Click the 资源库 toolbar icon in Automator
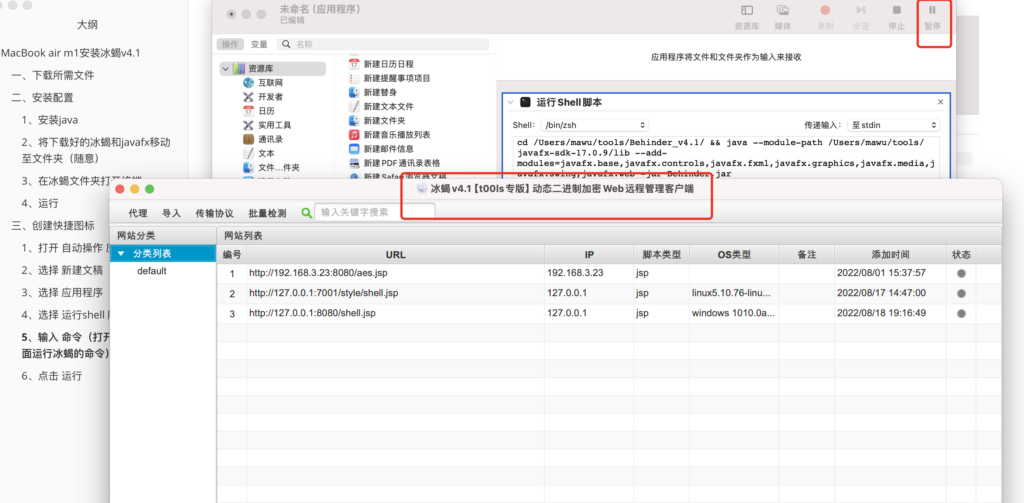1024x503 pixels. pyautogui.click(x=746, y=11)
